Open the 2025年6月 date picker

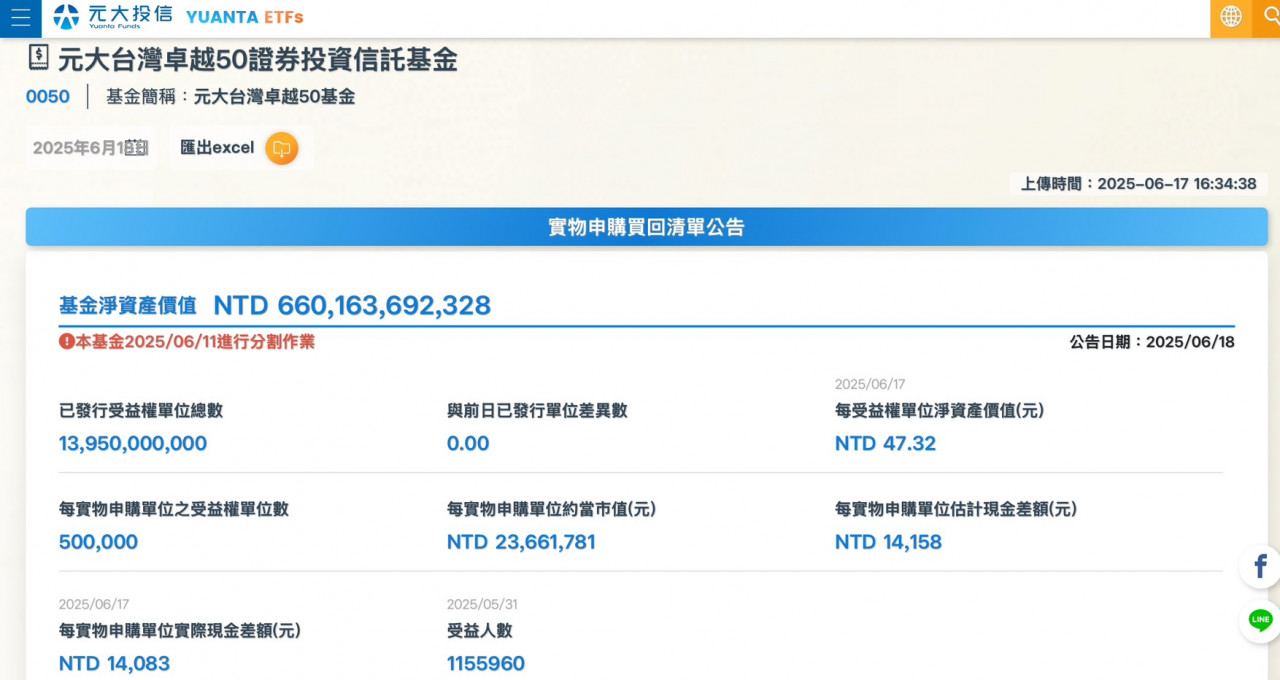[x=90, y=148]
